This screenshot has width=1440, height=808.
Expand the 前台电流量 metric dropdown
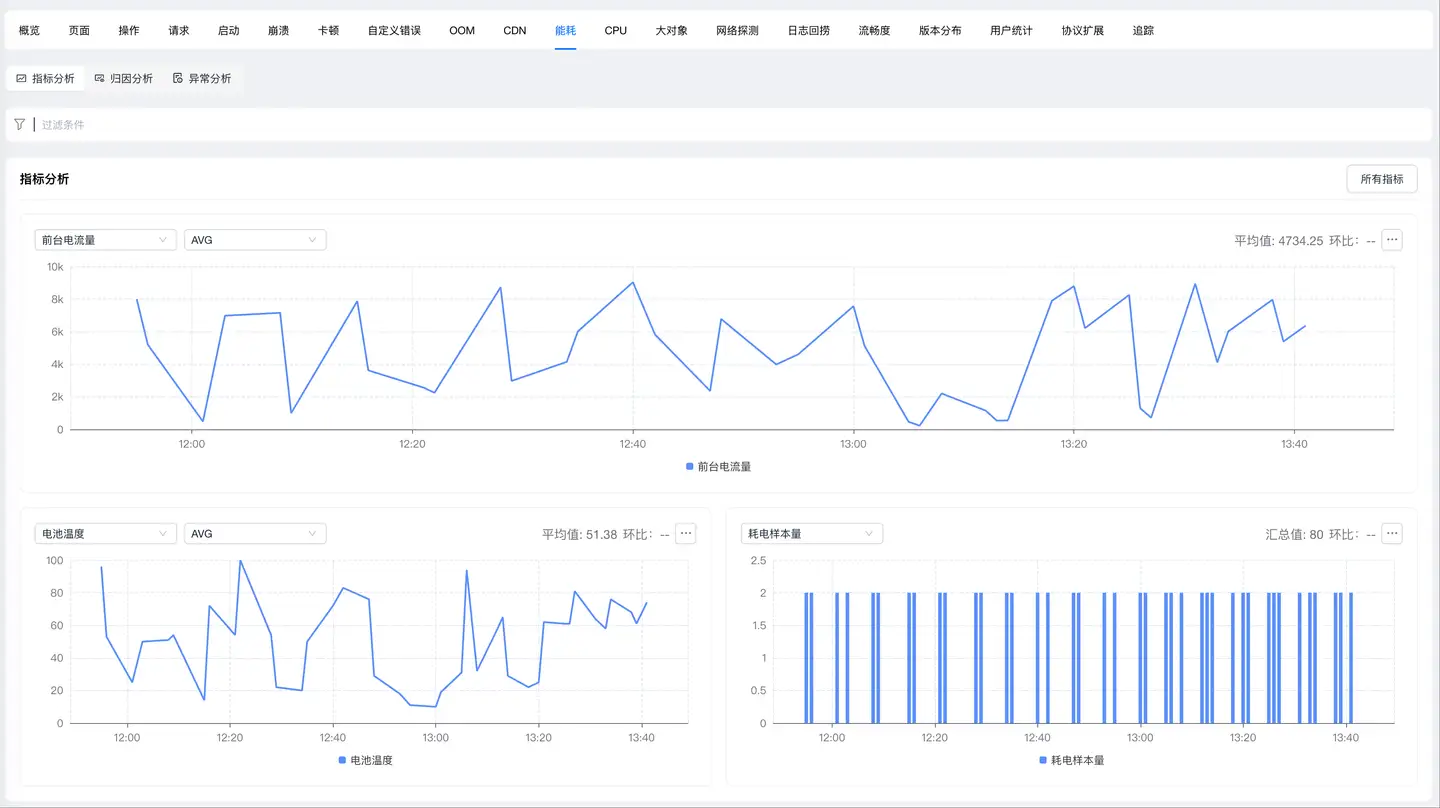click(x=105, y=240)
